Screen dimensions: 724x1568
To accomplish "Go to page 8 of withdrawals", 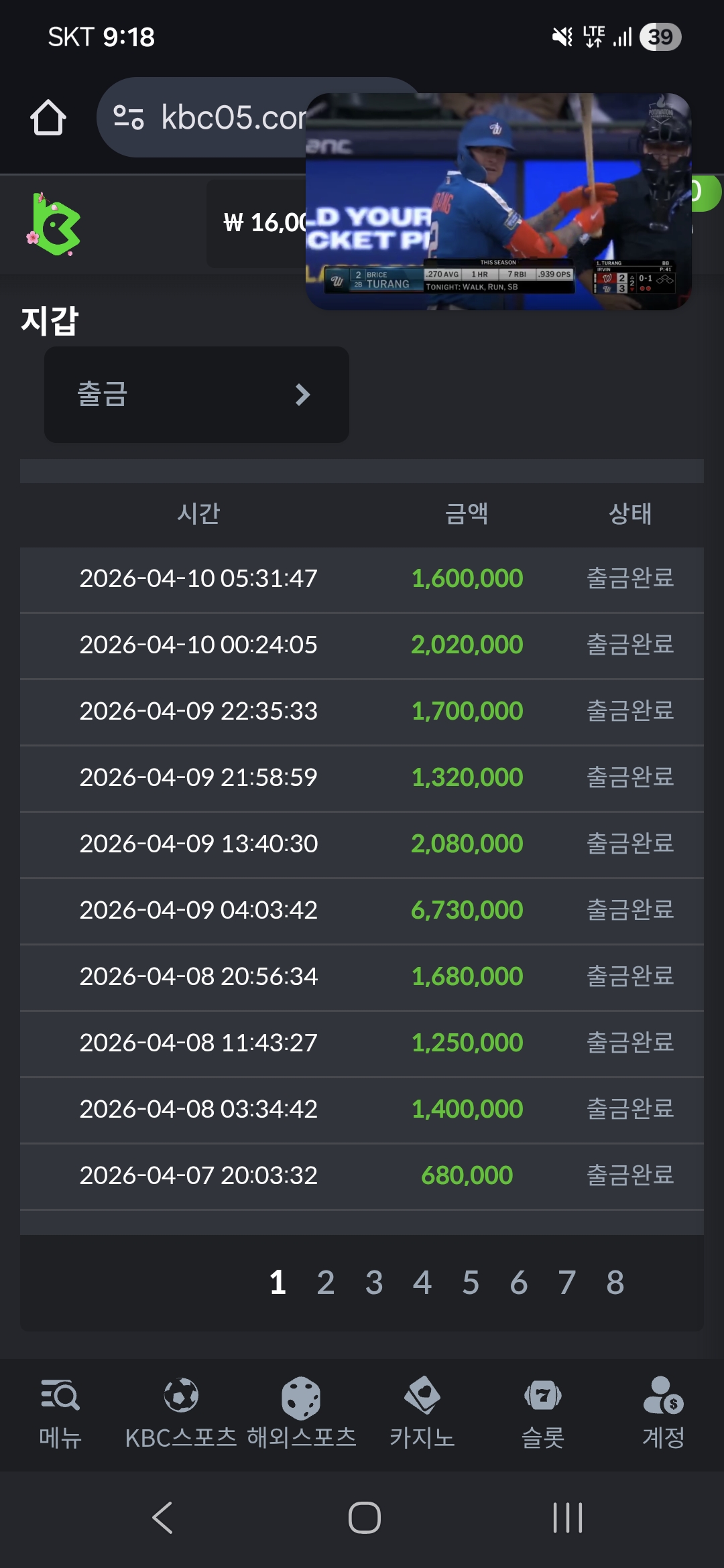I will click(x=615, y=1283).
